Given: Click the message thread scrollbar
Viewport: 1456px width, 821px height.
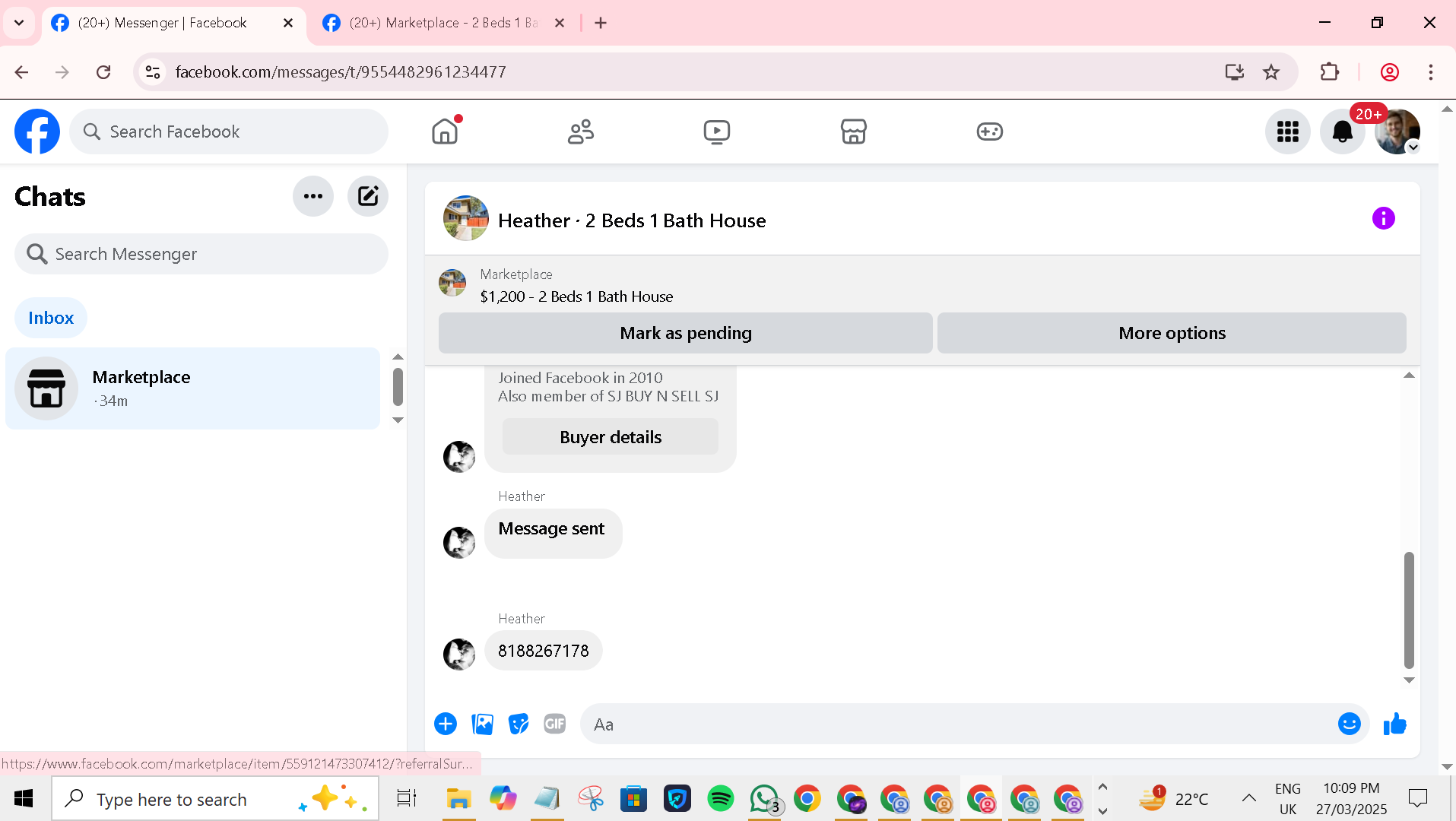Looking at the screenshot, I should (1409, 610).
